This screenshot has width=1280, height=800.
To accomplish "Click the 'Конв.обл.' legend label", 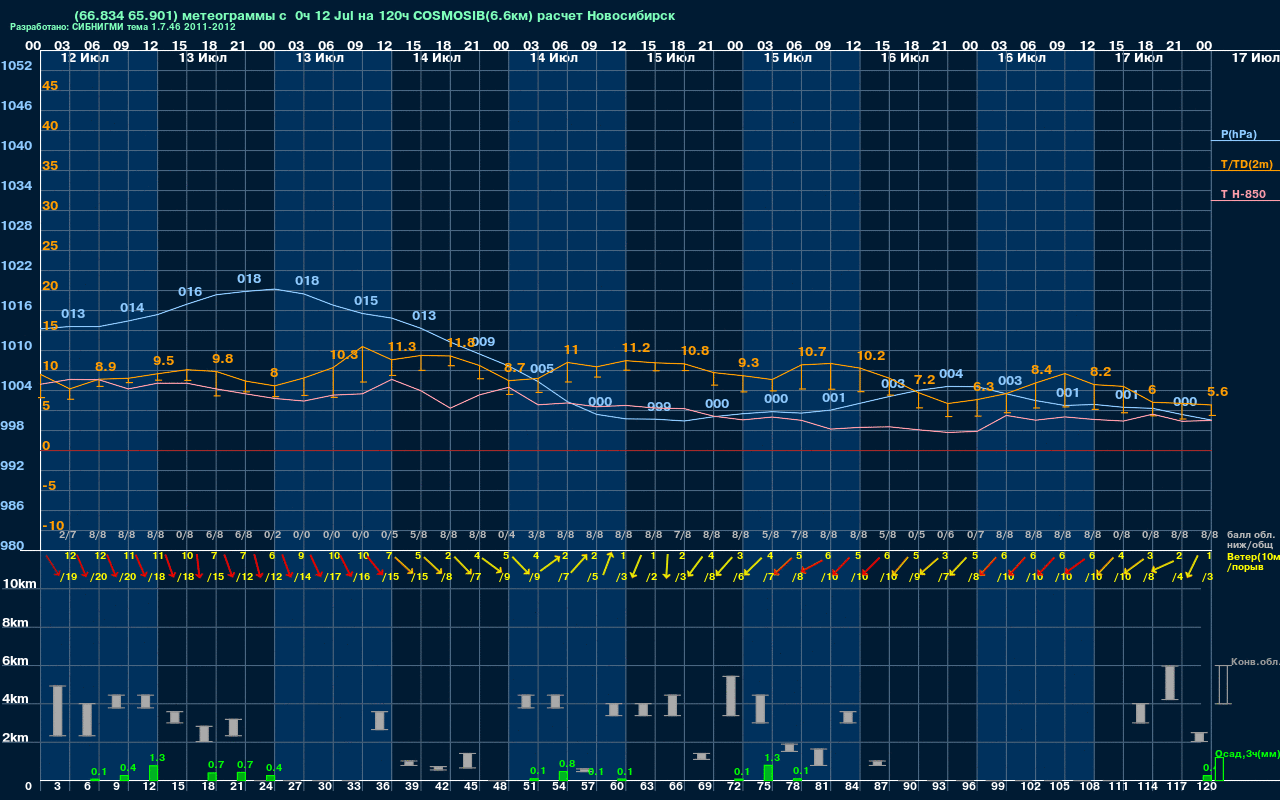I will coord(1254,662).
